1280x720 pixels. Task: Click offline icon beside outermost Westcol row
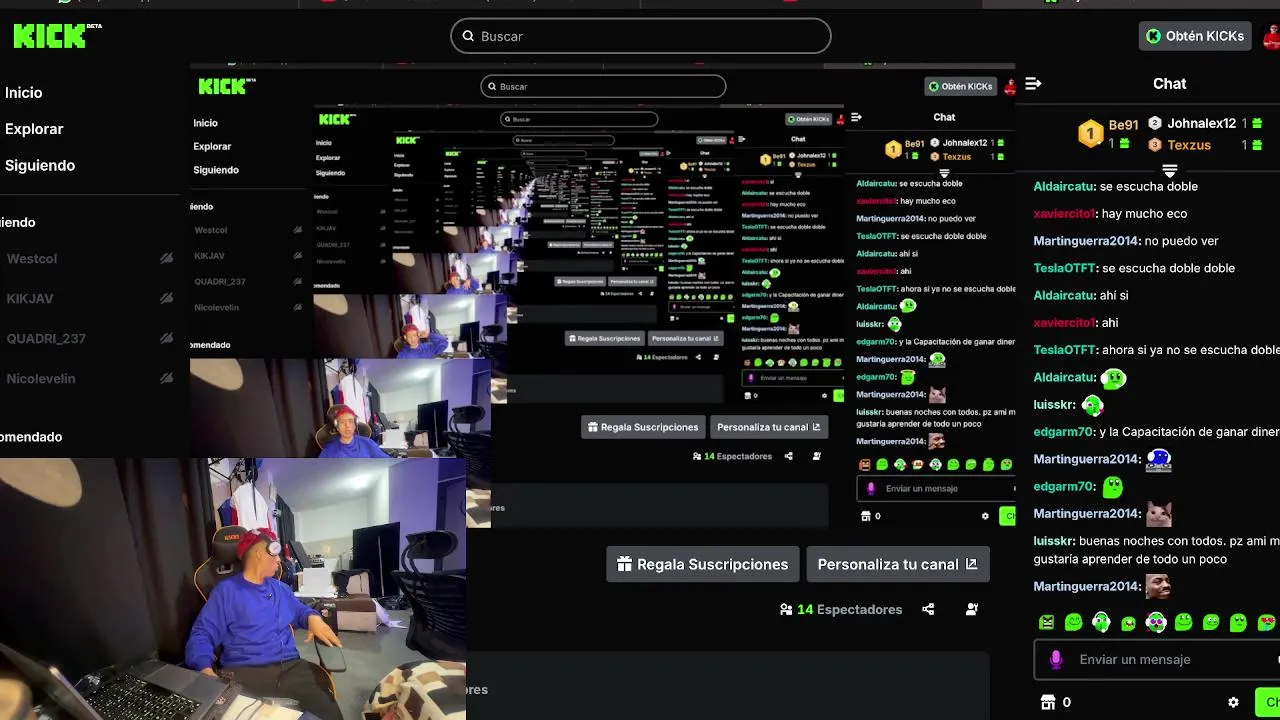pos(166,258)
